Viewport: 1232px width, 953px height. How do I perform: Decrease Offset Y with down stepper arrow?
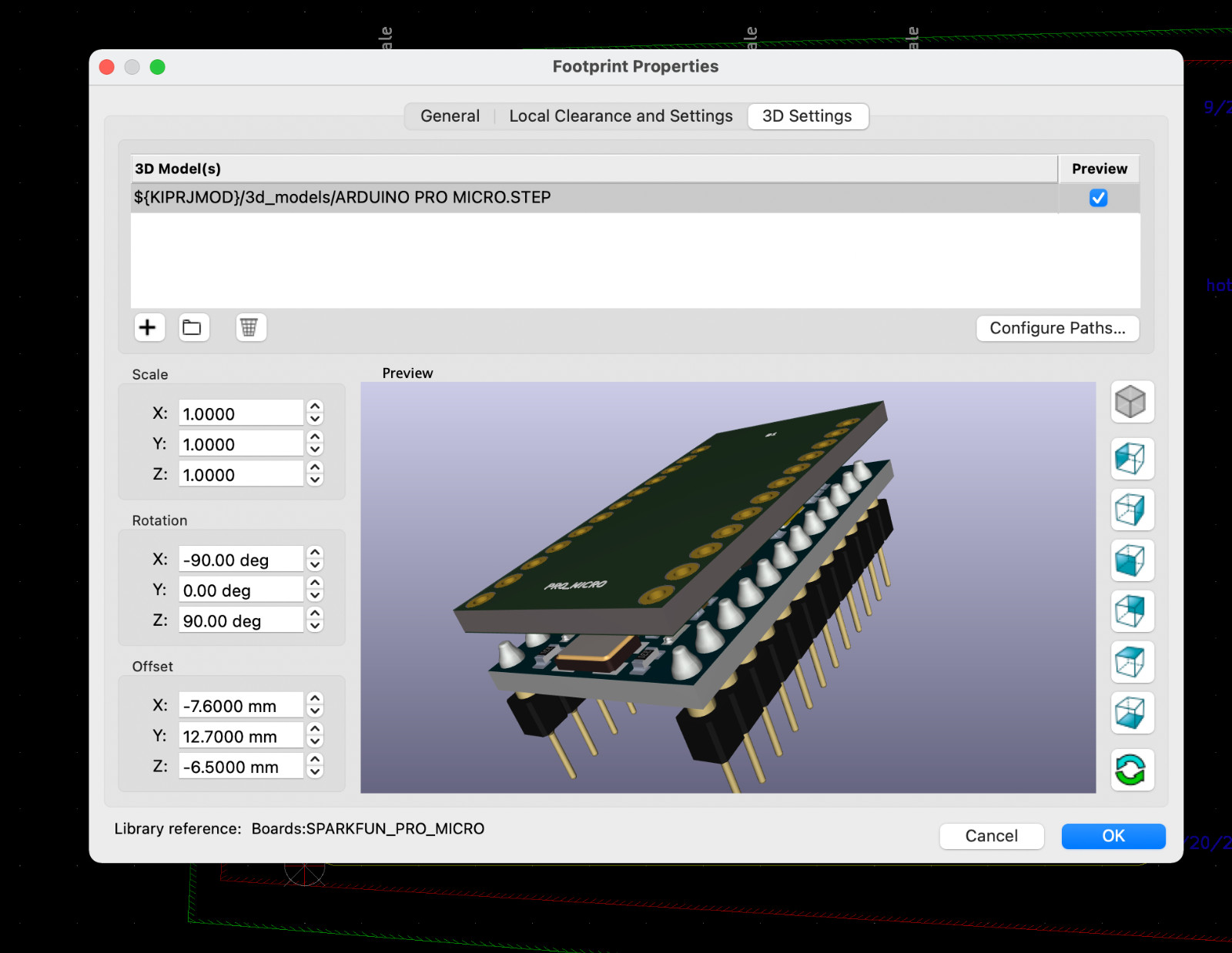pos(315,742)
